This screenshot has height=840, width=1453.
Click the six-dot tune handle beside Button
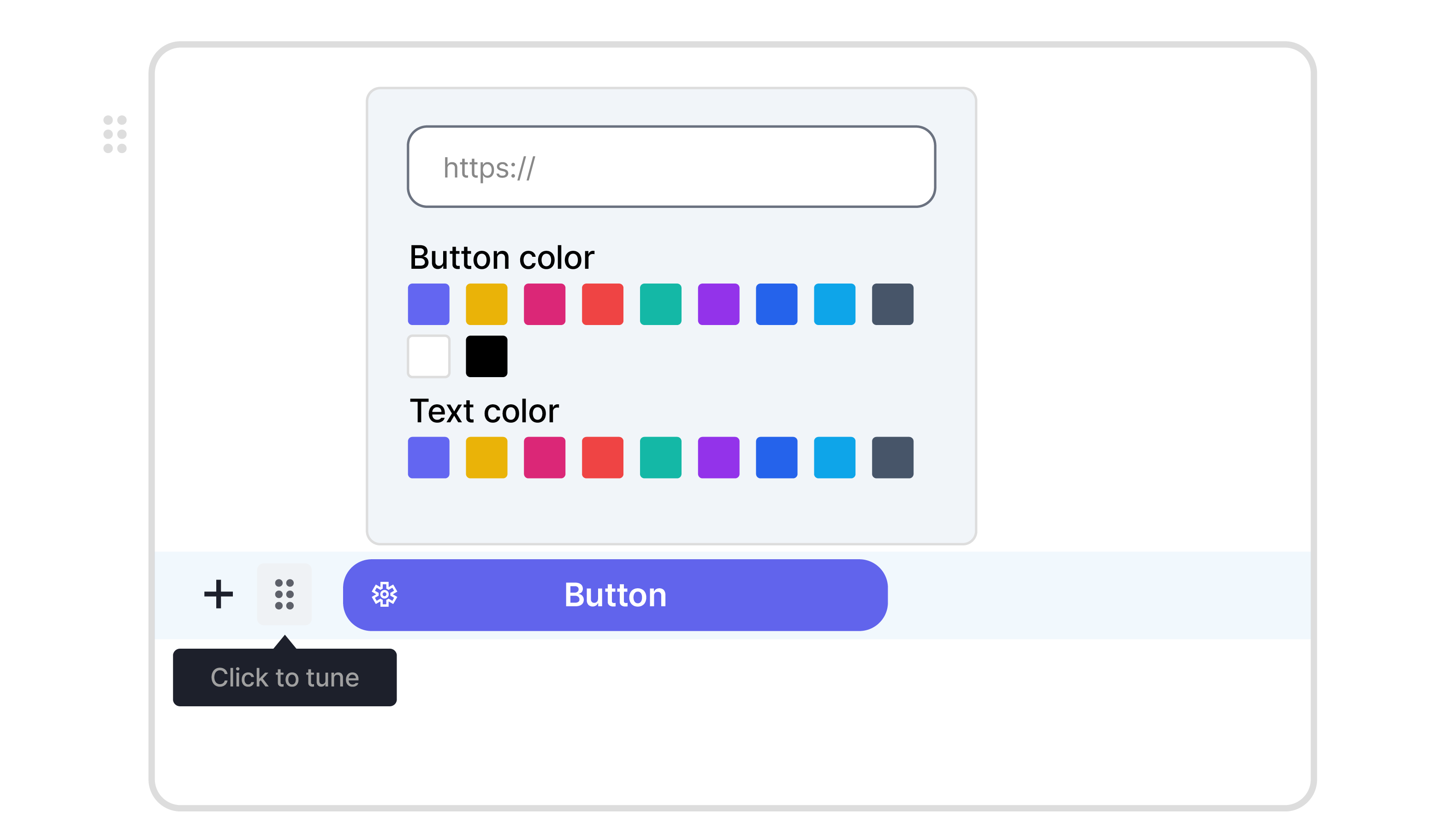point(284,594)
